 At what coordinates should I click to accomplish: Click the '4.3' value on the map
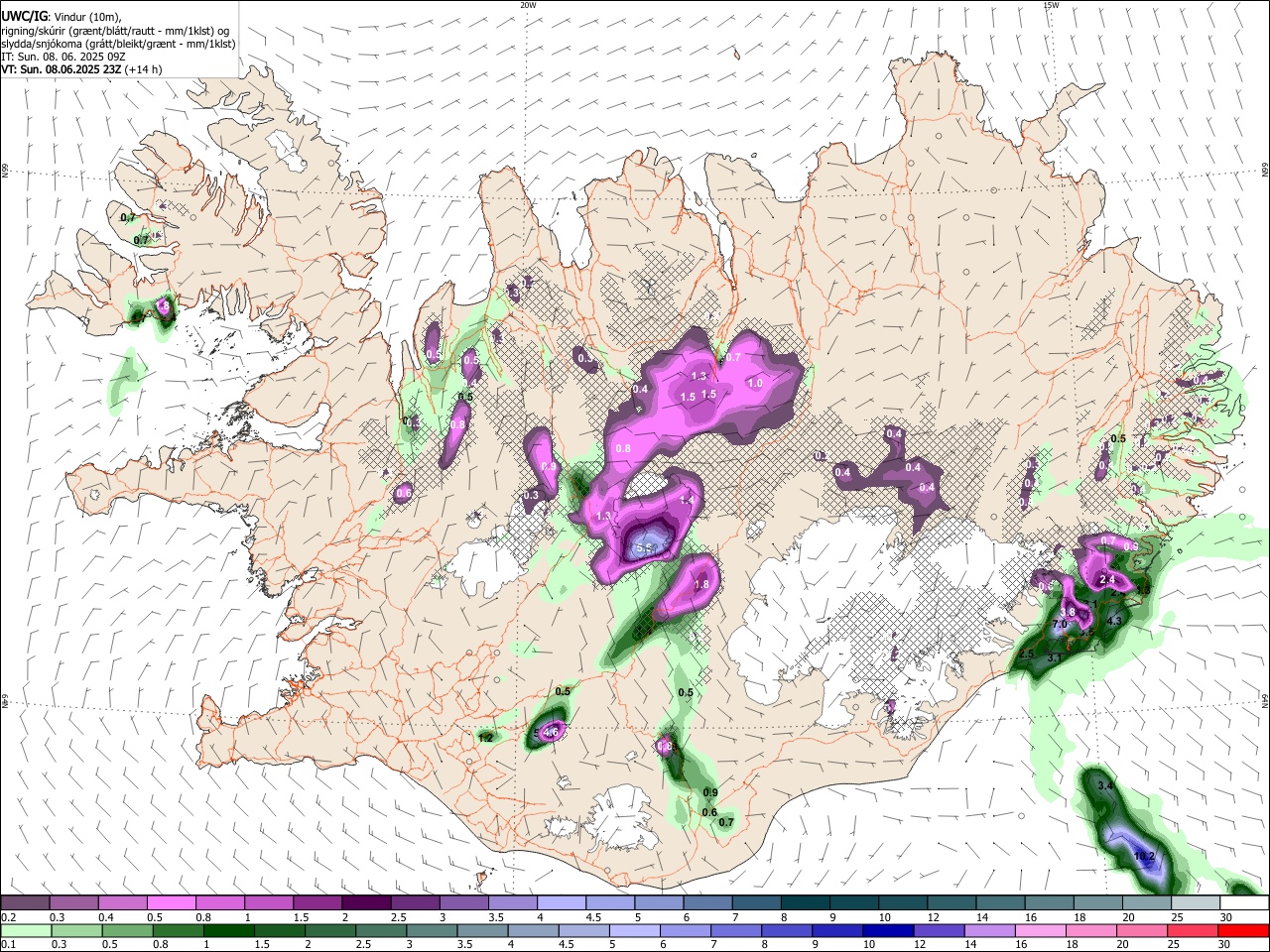pyautogui.click(x=1114, y=621)
